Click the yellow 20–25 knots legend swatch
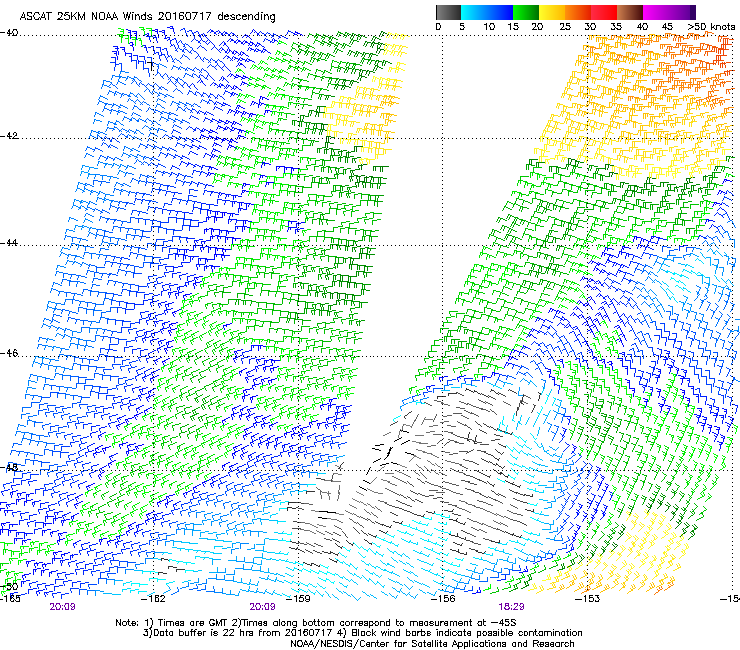The height and width of the screenshot is (650, 740). tap(552, 12)
